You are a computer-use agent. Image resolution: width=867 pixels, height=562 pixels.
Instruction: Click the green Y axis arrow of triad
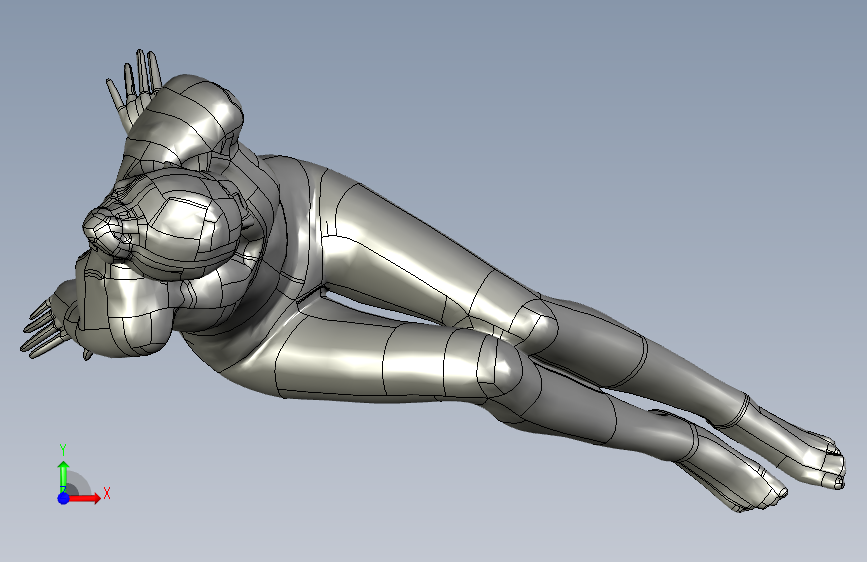(64, 476)
